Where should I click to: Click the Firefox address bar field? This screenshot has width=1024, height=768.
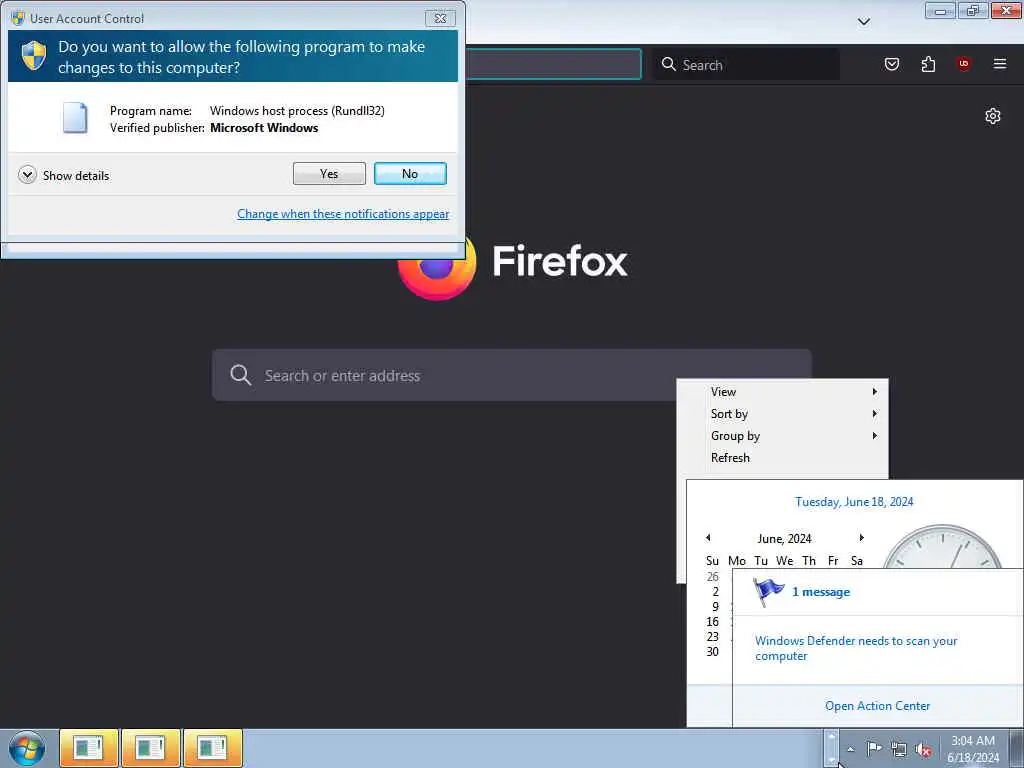554,64
